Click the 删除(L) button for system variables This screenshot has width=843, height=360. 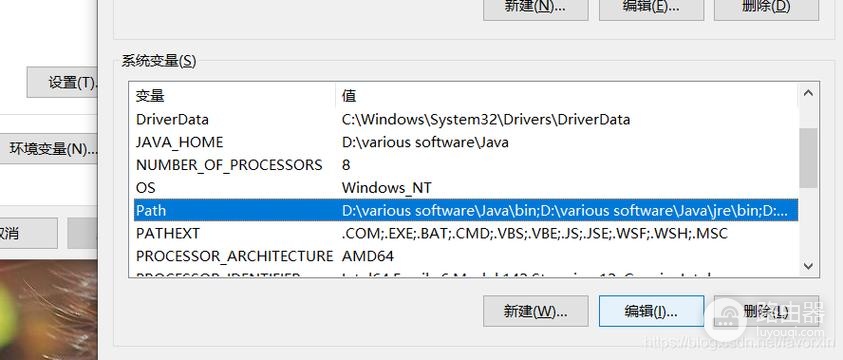(767, 311)
